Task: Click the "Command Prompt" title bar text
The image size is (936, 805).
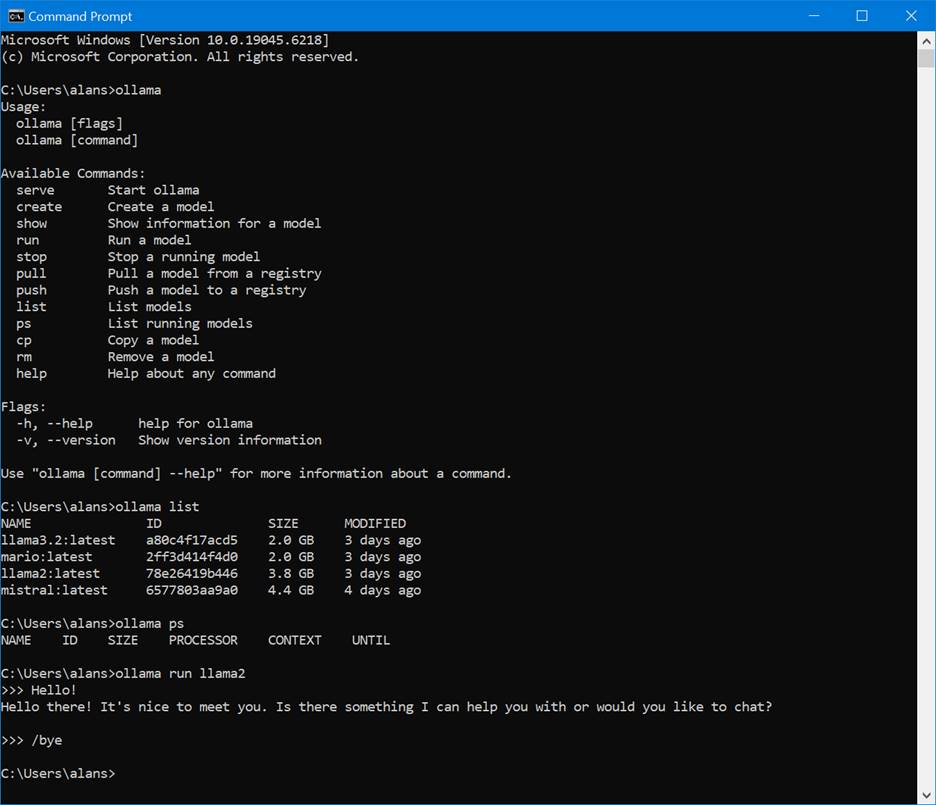Action: coord(80,16)
